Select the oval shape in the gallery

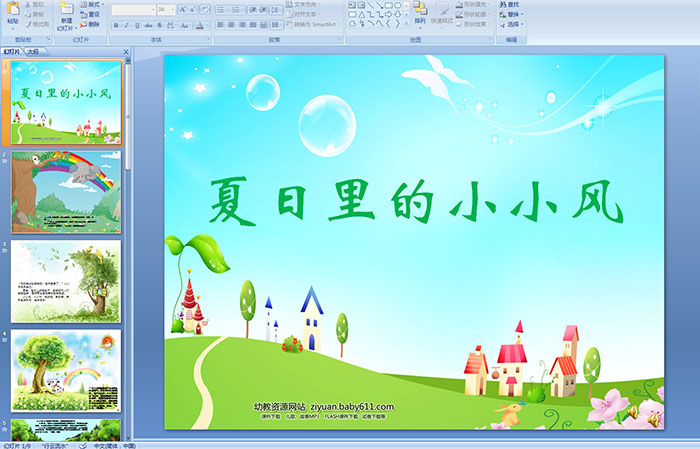pyautogui.click(x=397, y=5)
